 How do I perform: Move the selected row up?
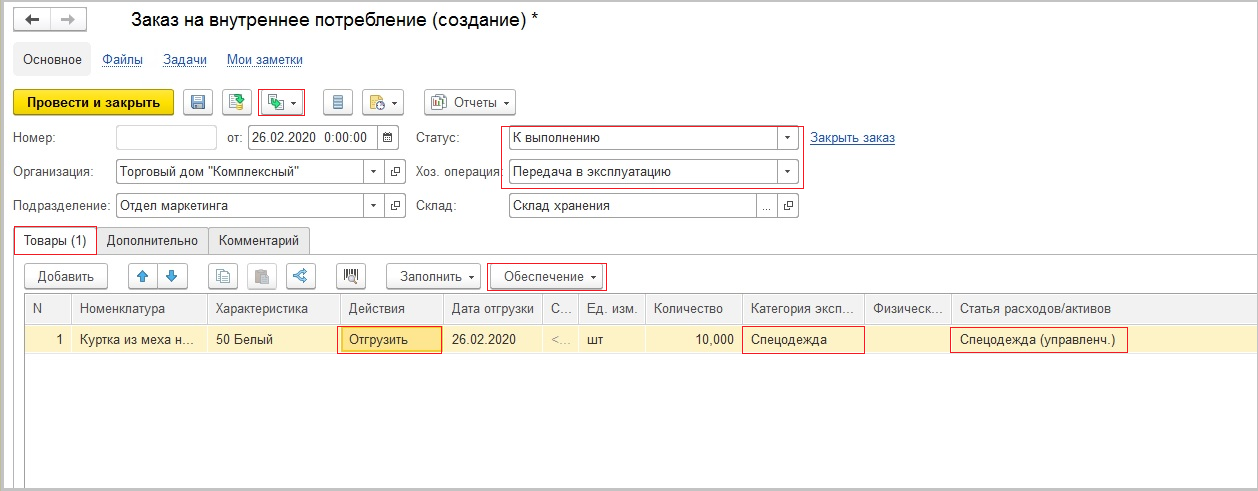(x=143, y=276)
